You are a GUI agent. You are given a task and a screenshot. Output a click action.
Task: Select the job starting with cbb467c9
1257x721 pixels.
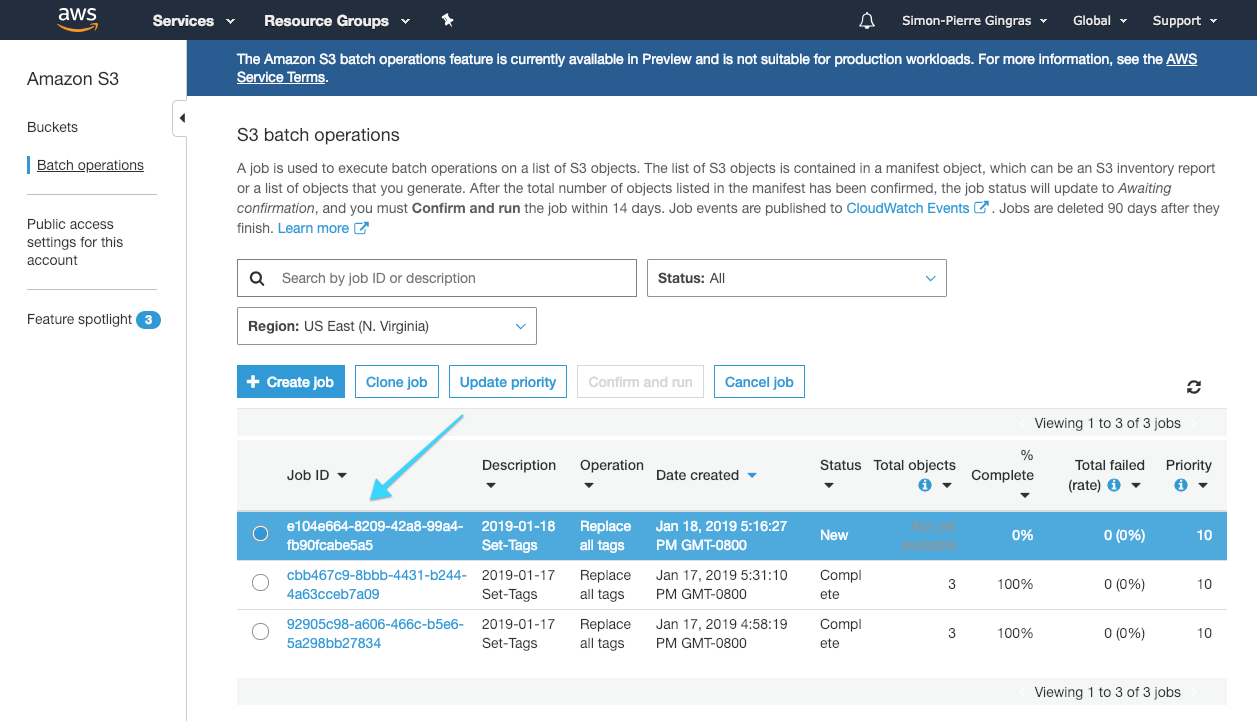pos(260,582)
